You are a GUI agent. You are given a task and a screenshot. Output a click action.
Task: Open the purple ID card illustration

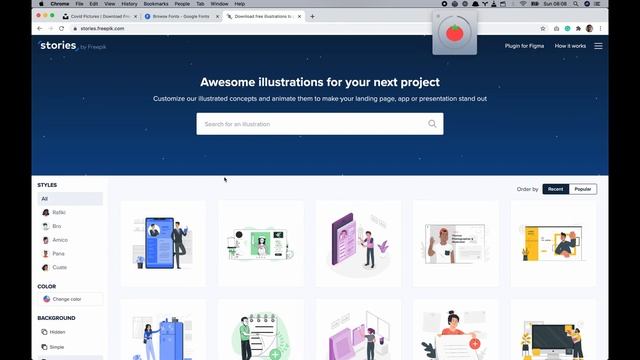pos(358,243)
